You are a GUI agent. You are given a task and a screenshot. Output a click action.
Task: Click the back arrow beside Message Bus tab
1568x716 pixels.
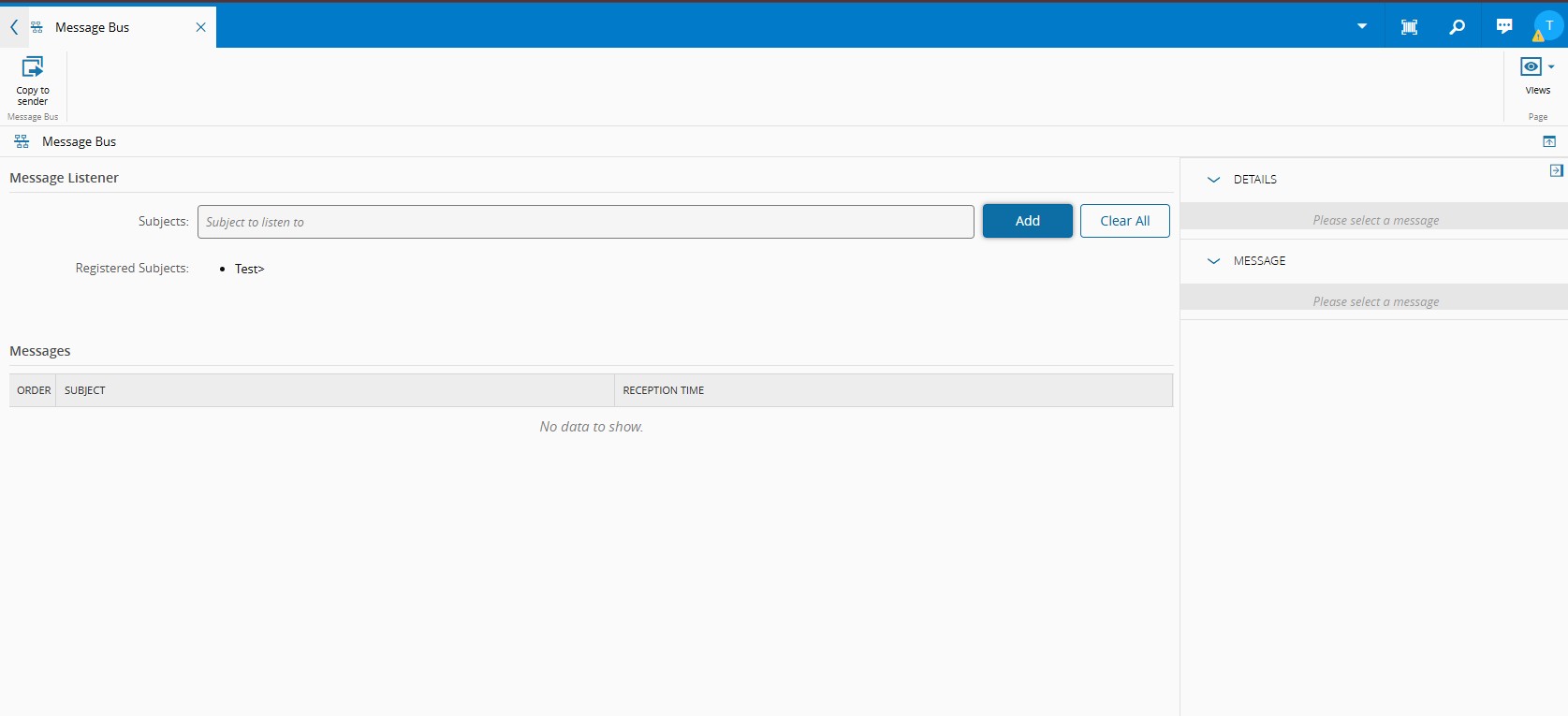click(14, 27)
